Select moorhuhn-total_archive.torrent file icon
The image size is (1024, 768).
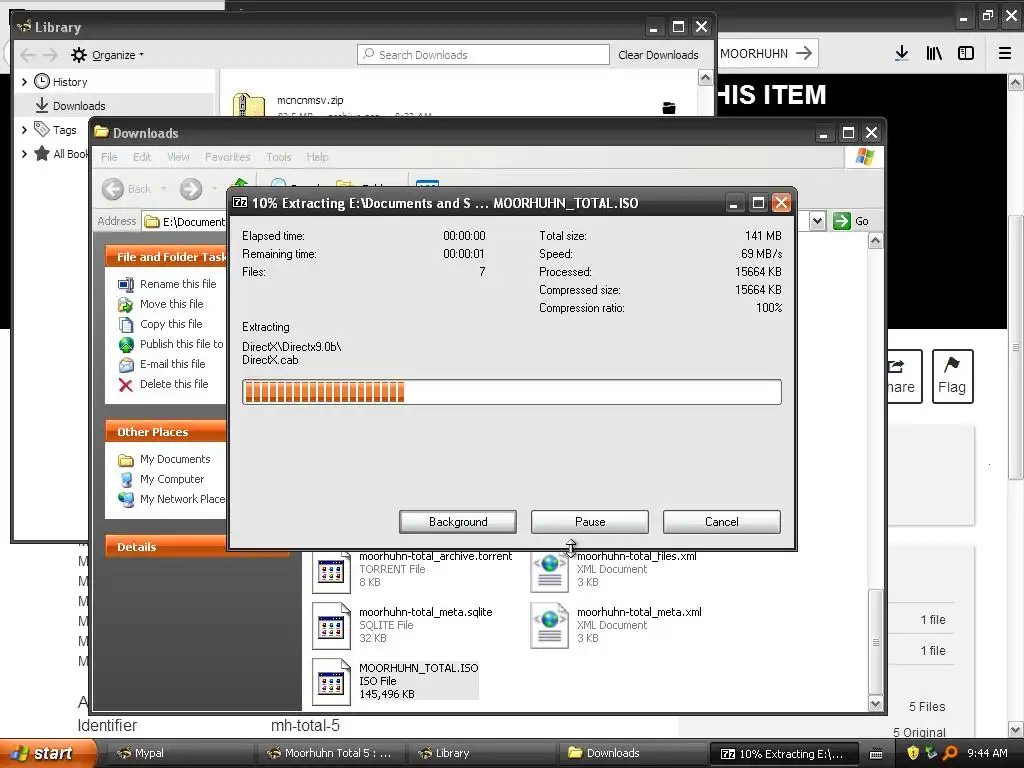(x=331, y=571)
